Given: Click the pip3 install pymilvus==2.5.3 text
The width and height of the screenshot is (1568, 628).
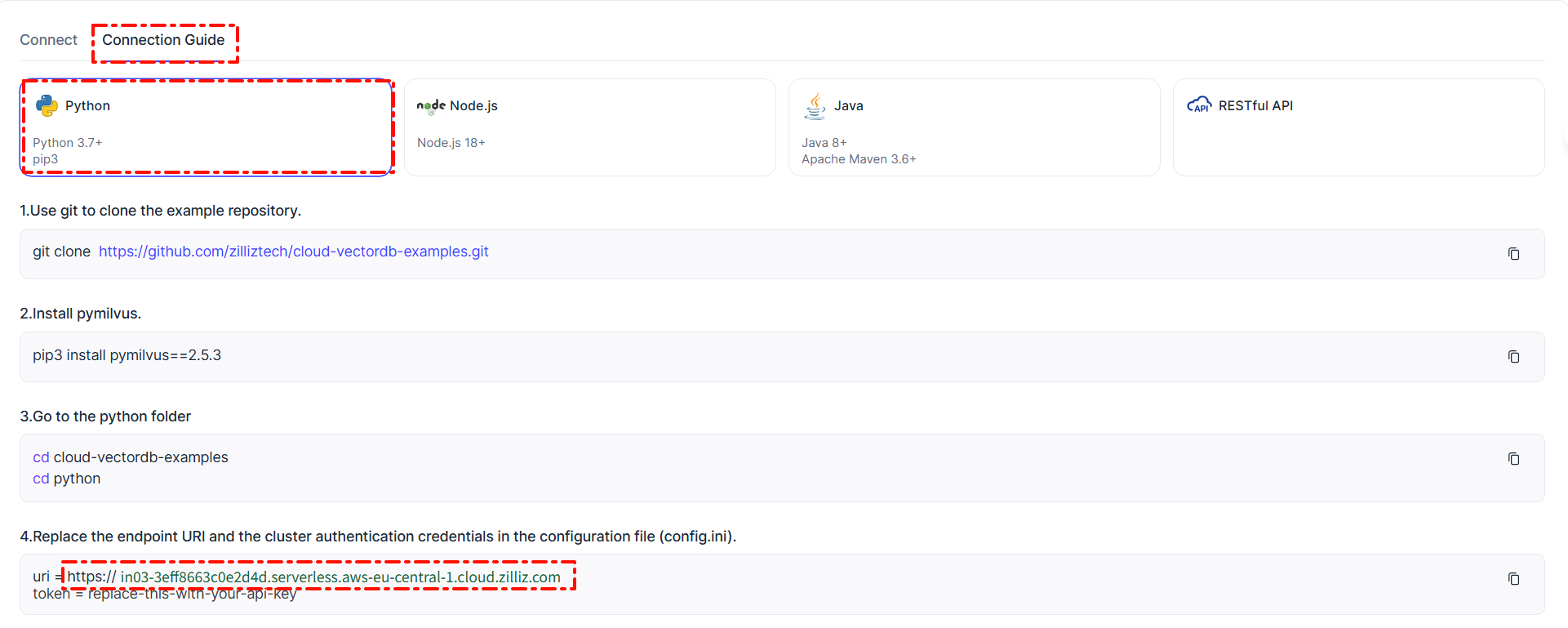Looking at the screenshot, I should (x=127, y=355).
